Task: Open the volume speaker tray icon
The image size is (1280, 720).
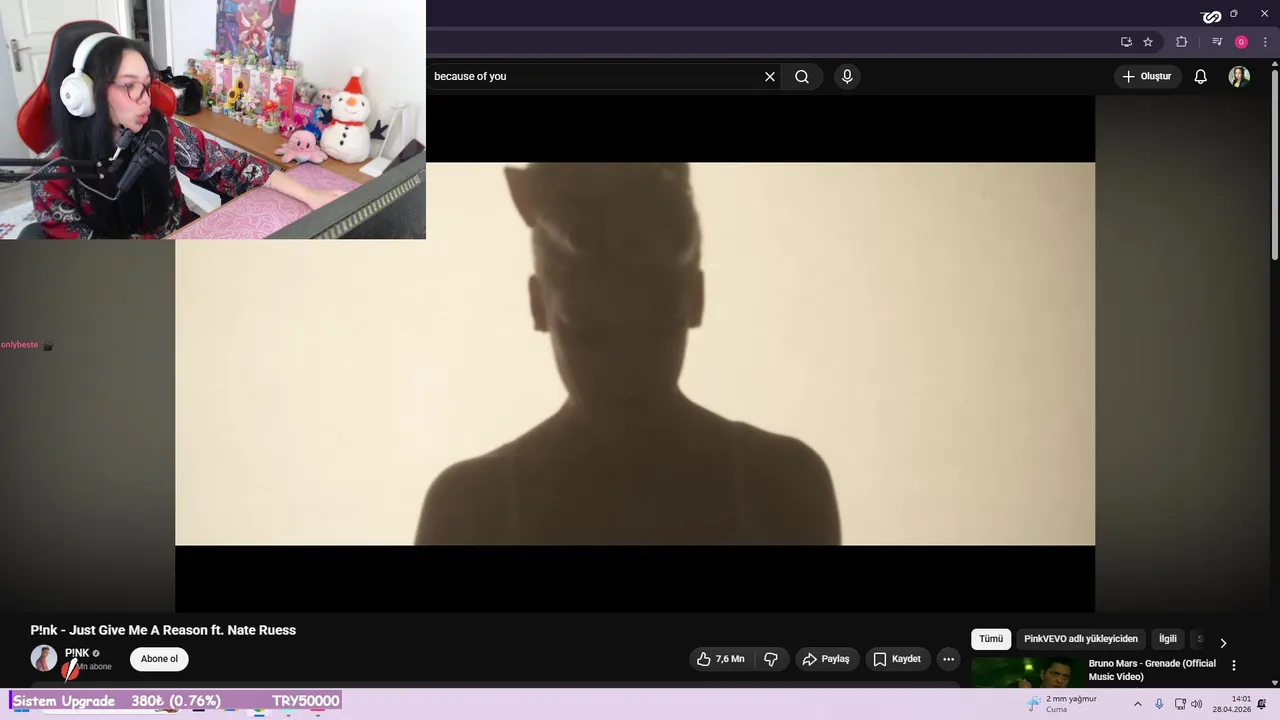Action: tap(1197, 704)
